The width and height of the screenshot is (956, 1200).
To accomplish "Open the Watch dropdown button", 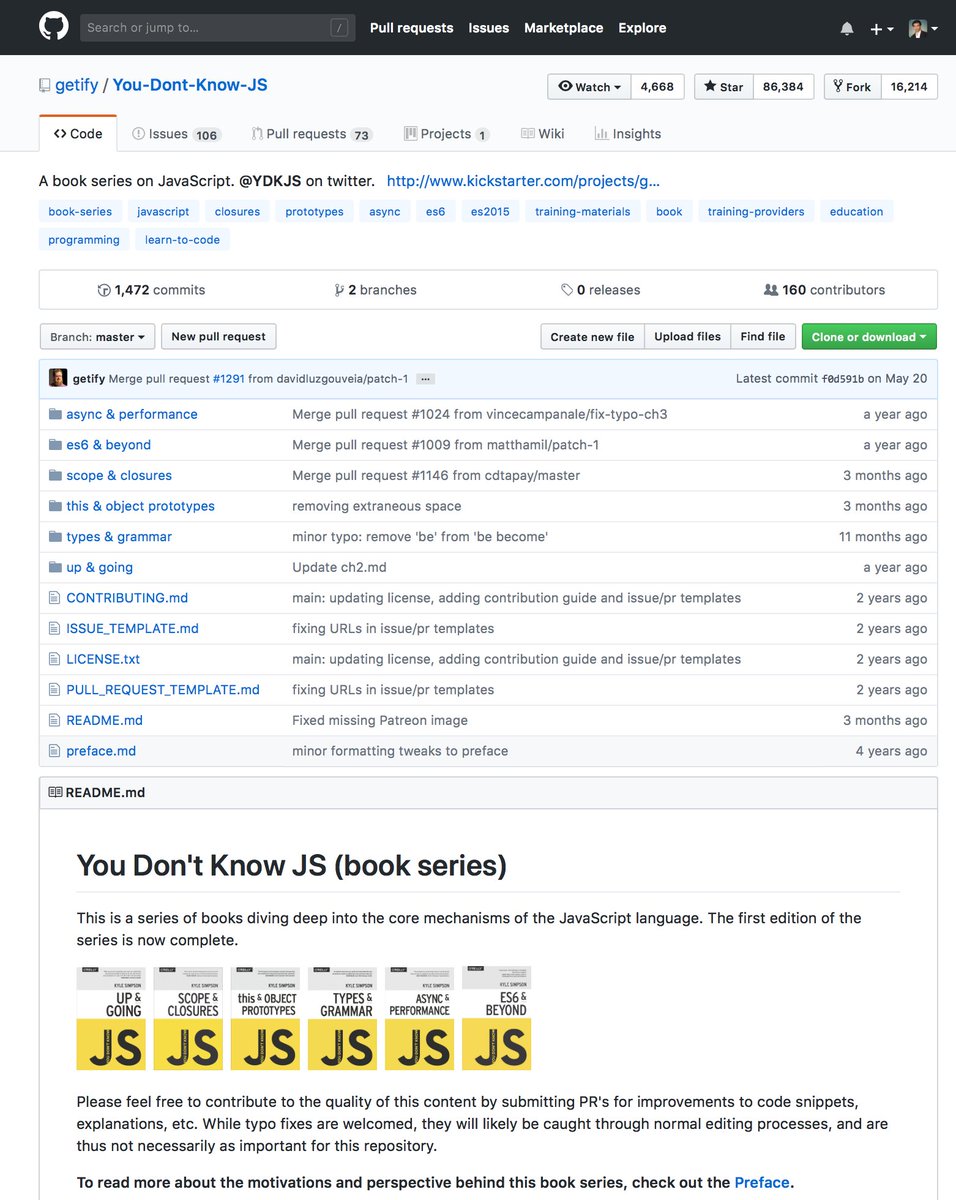I will pyautogui.click(x=589, y=87).
